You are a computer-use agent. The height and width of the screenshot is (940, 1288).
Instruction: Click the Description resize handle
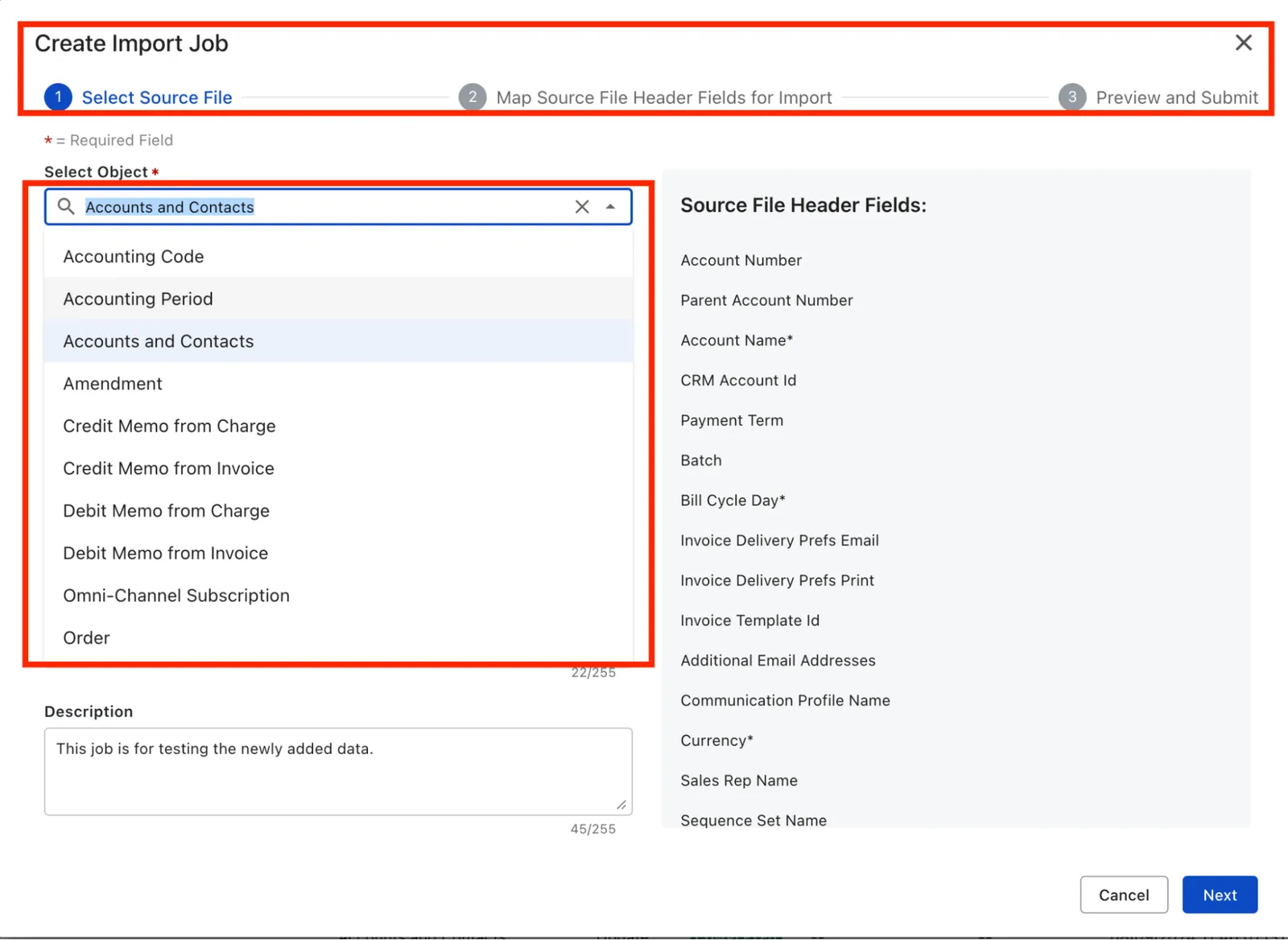point(621,805)
